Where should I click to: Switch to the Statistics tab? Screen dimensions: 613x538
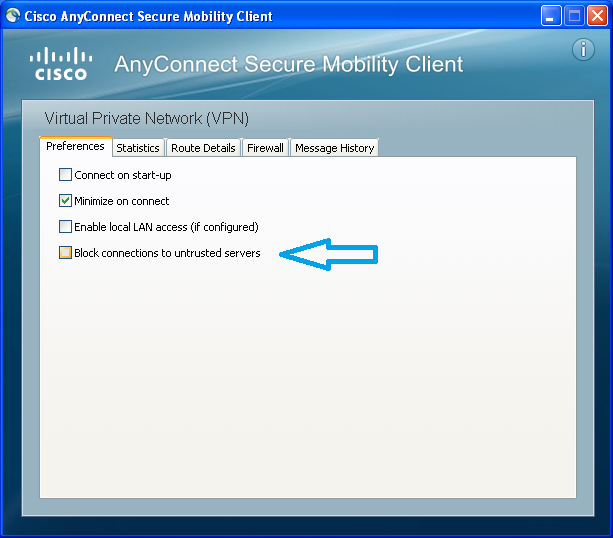(x=138, y=148)
